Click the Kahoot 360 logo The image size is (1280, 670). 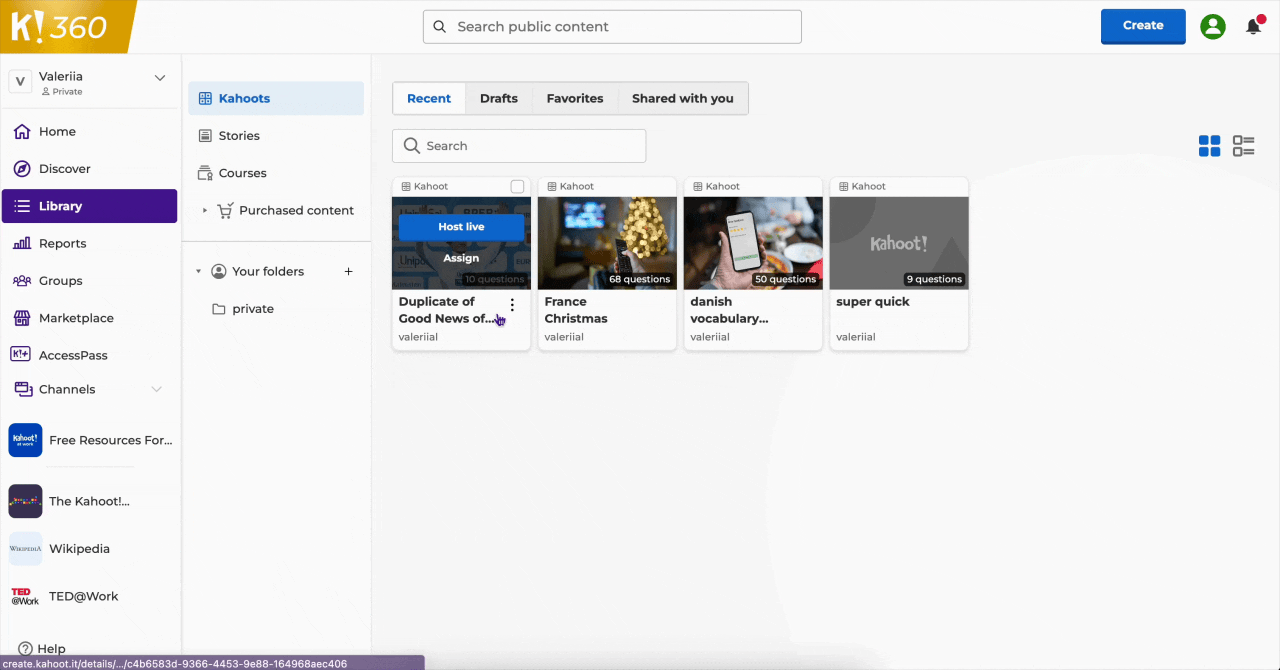click(x=60, y=26)
